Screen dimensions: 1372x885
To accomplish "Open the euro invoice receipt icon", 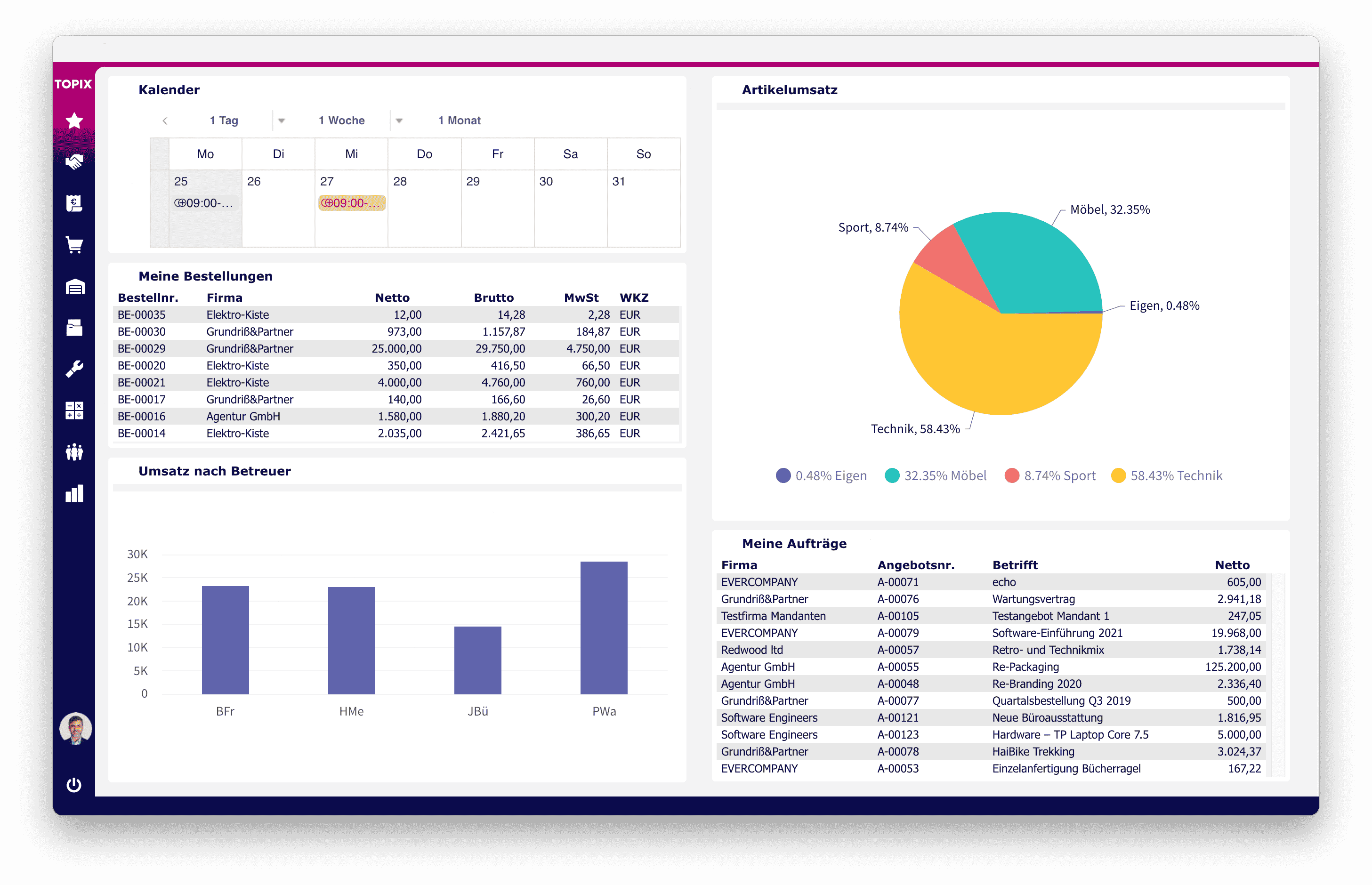I will pyautogui.click(x=74, y=203).
